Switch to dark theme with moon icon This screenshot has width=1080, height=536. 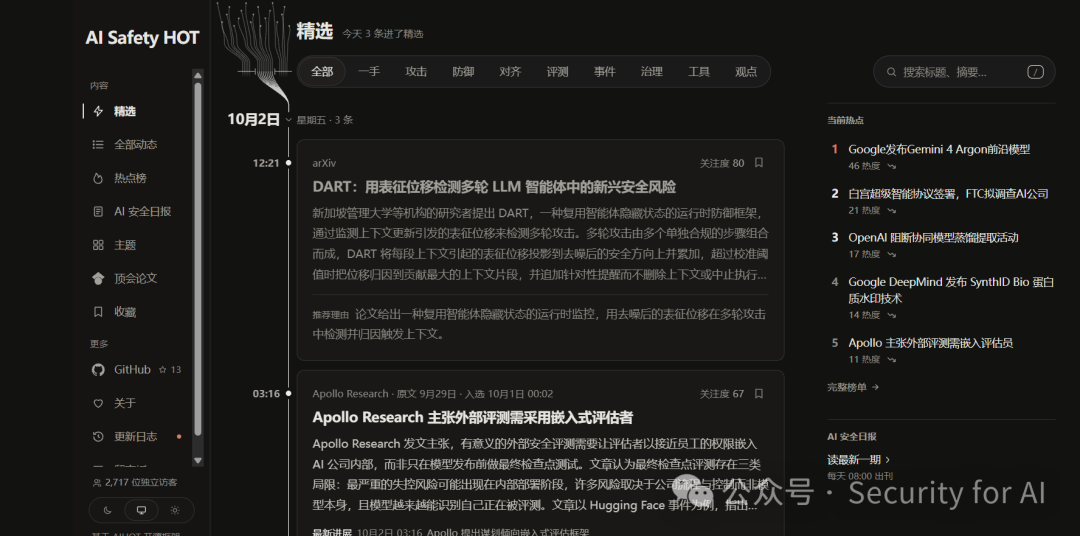(x=107, y=511)
